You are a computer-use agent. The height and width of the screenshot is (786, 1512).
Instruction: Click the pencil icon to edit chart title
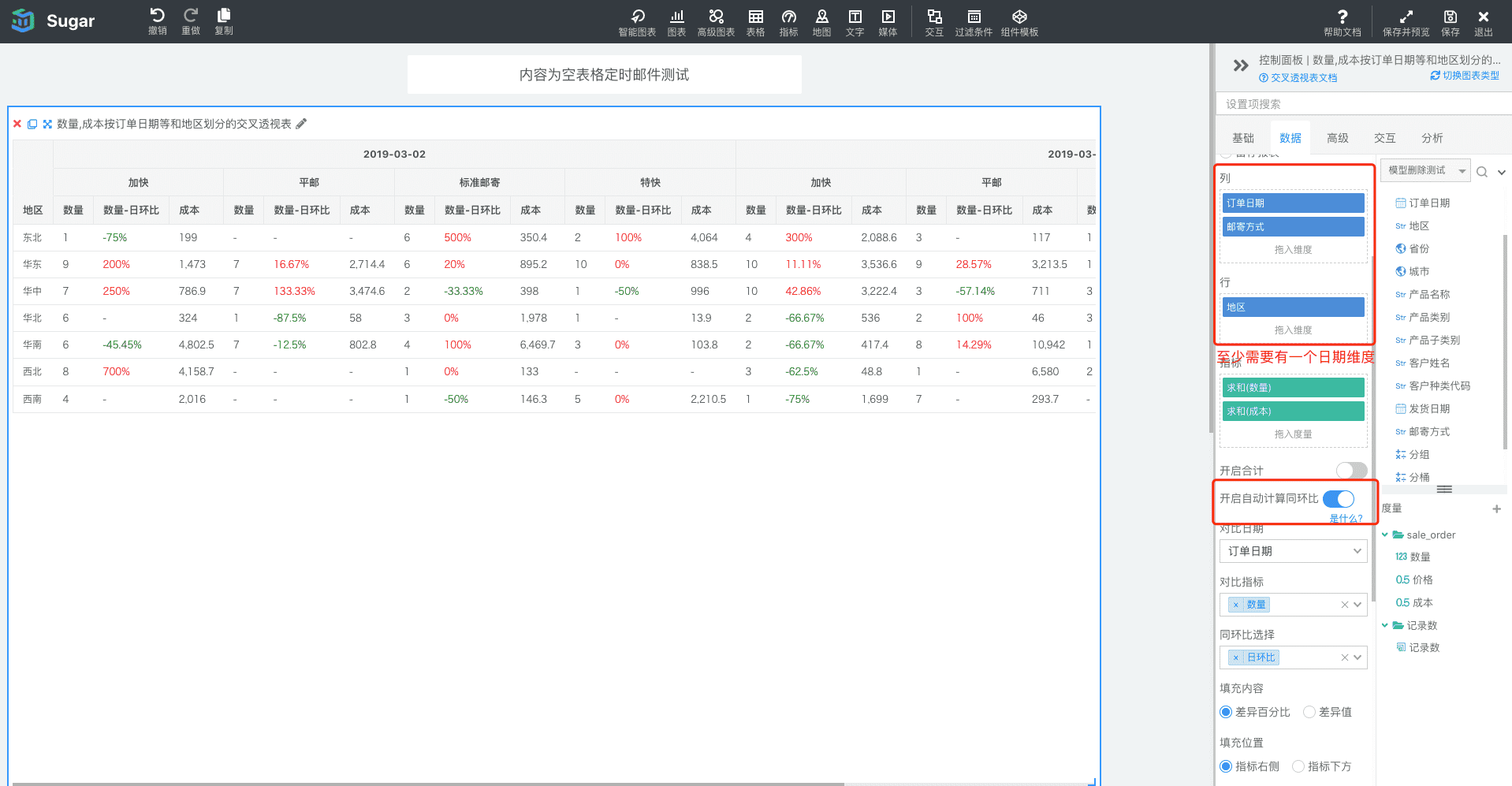301,124
